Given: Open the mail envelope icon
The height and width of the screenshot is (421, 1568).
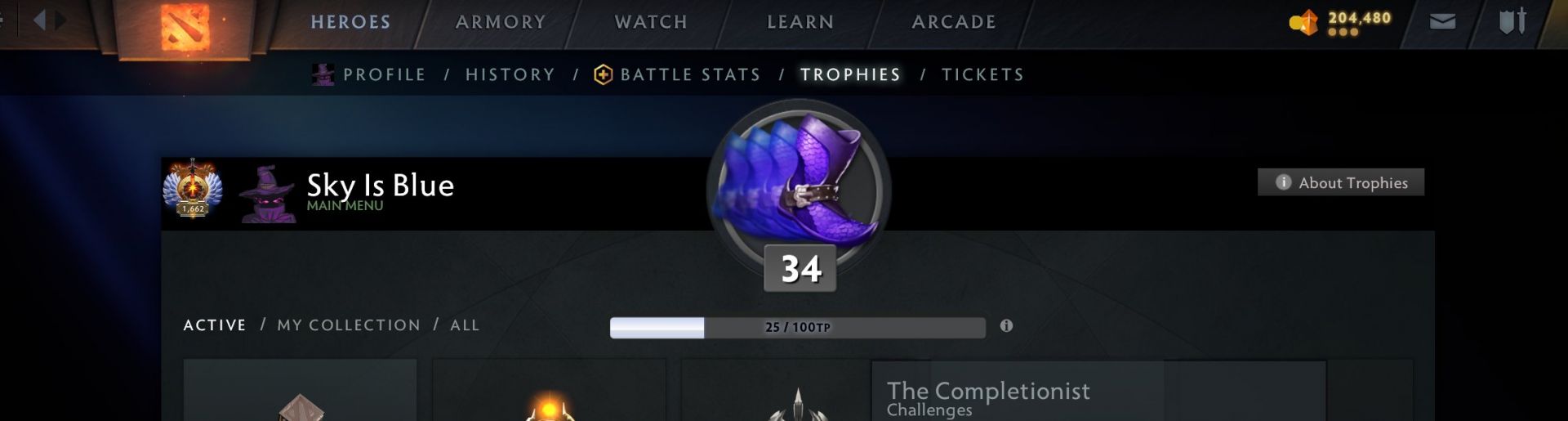Looking at the screenshot, I should [1442, 21].
